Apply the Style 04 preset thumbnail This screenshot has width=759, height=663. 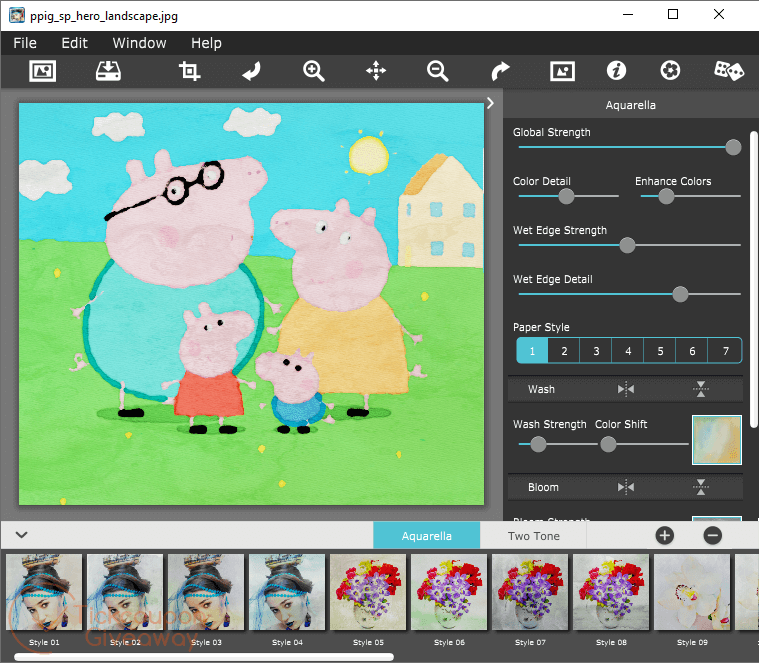click(287, 592)
